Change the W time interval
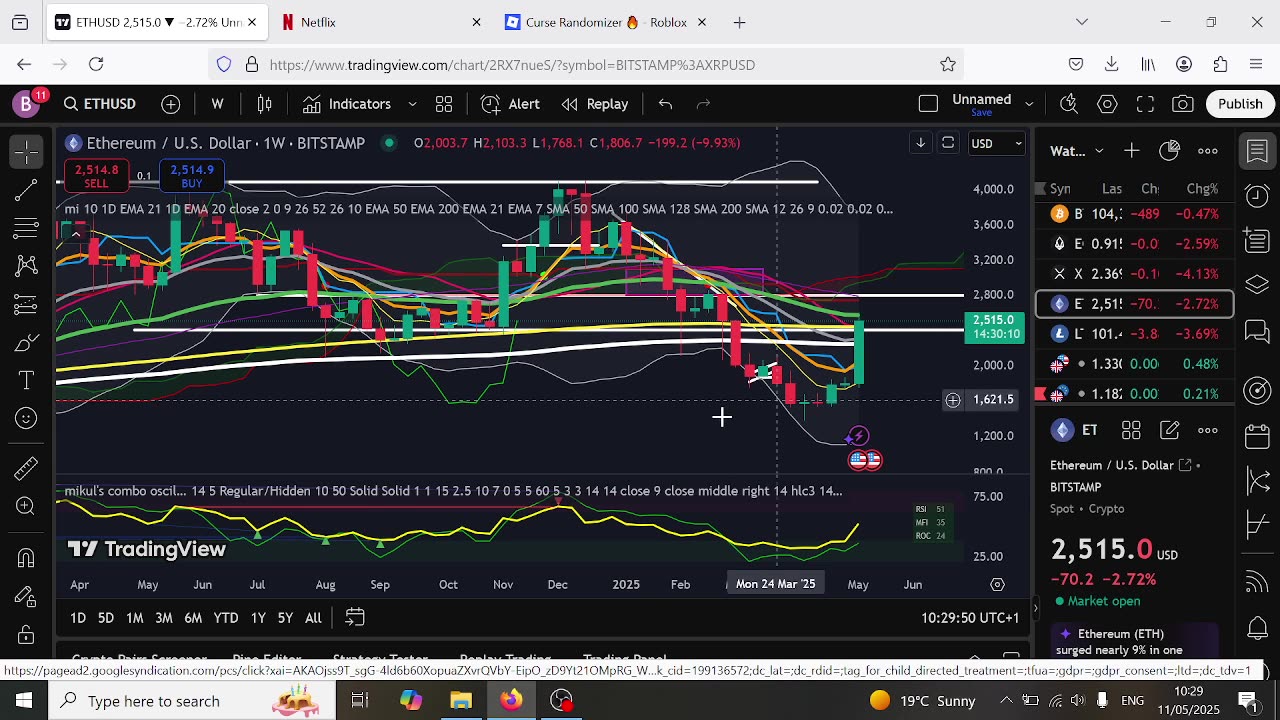This screenshot has height=720, width=1280. pos(217,104)
